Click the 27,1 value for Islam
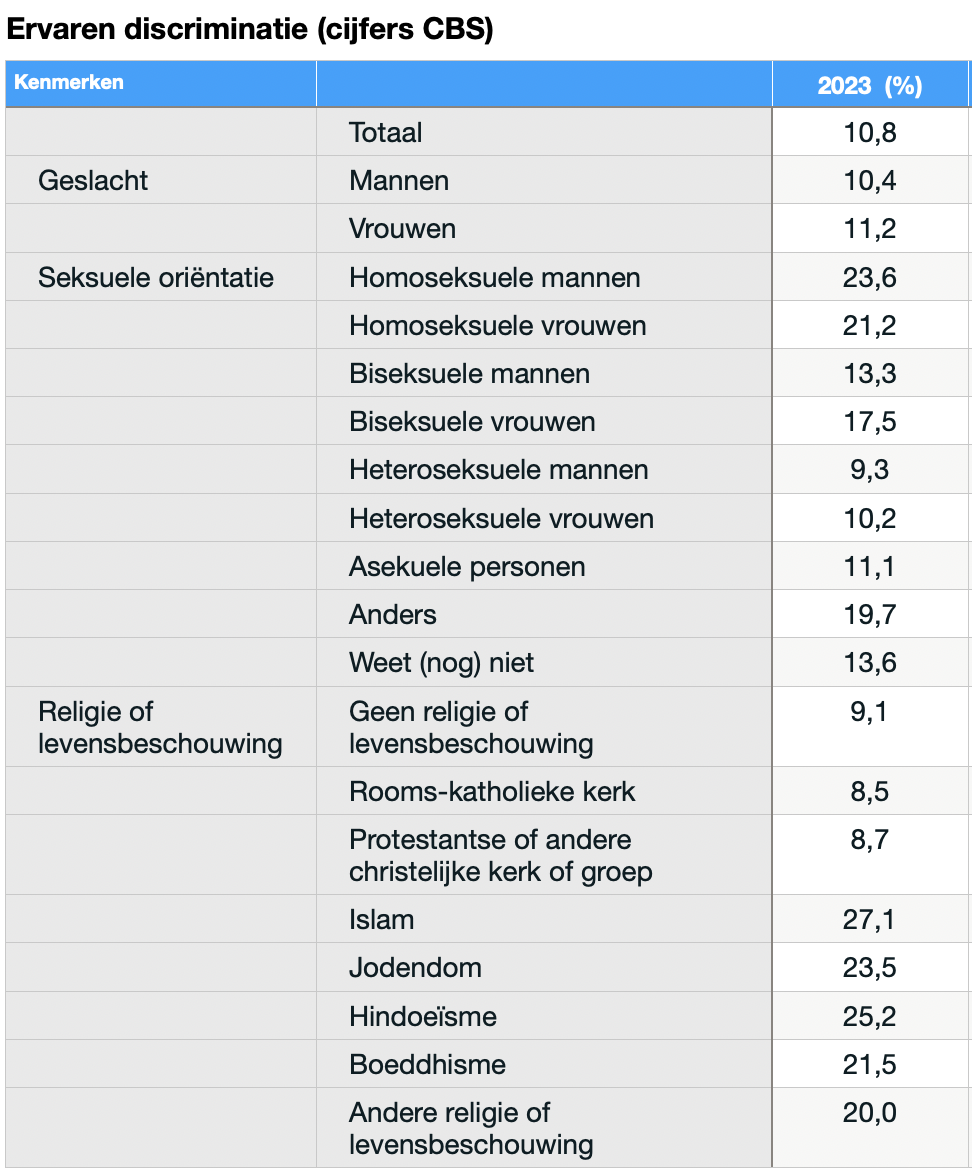This screenshot has height=1168, width=972. pos(869,919)
